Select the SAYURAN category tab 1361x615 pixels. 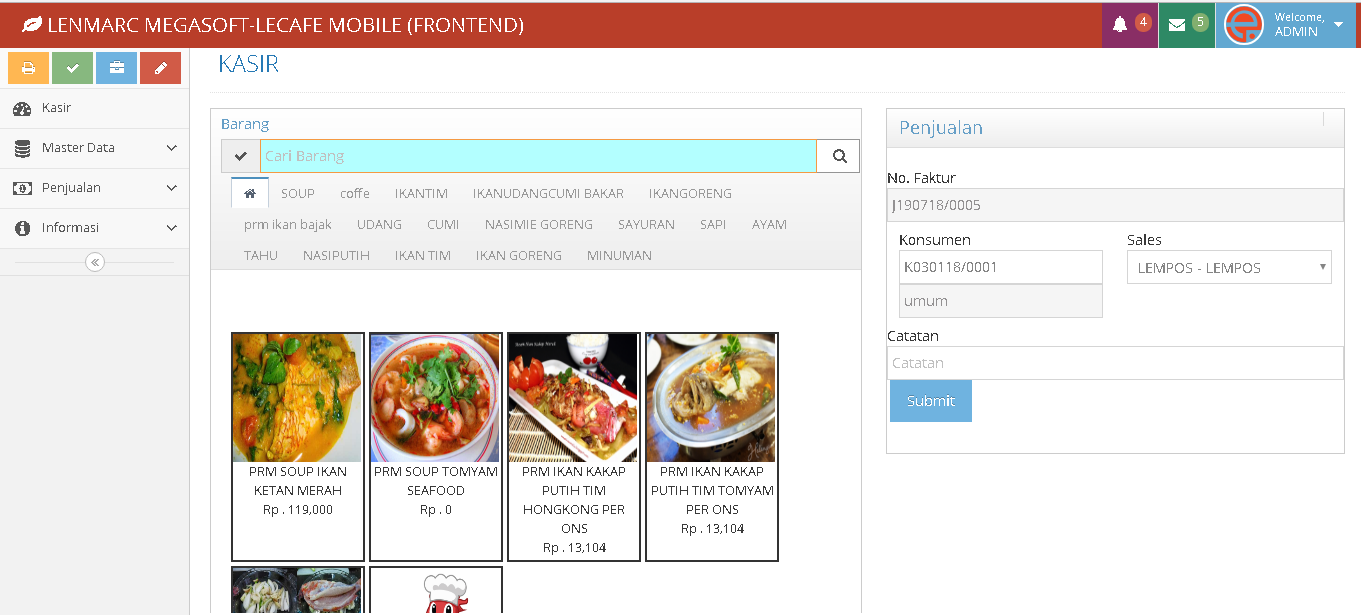pyautogui.click(x=646, y=224)
